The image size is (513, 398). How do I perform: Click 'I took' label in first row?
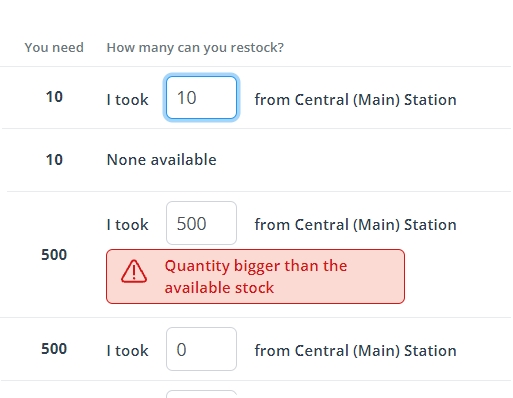point(127,100)
